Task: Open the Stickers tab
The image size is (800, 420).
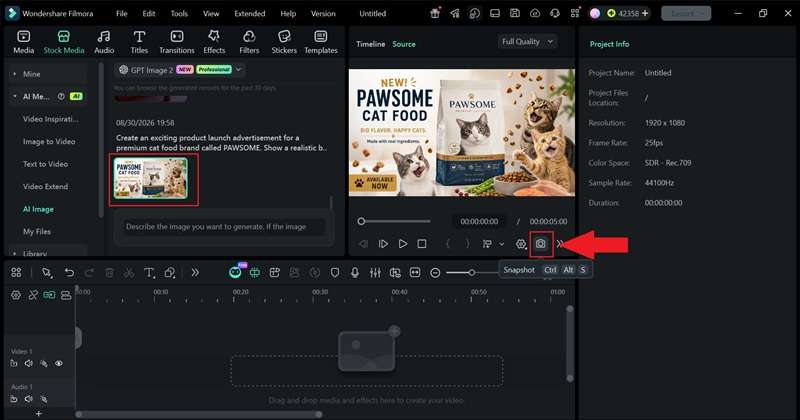Action: pyautogui.click(x=284, y=42)
